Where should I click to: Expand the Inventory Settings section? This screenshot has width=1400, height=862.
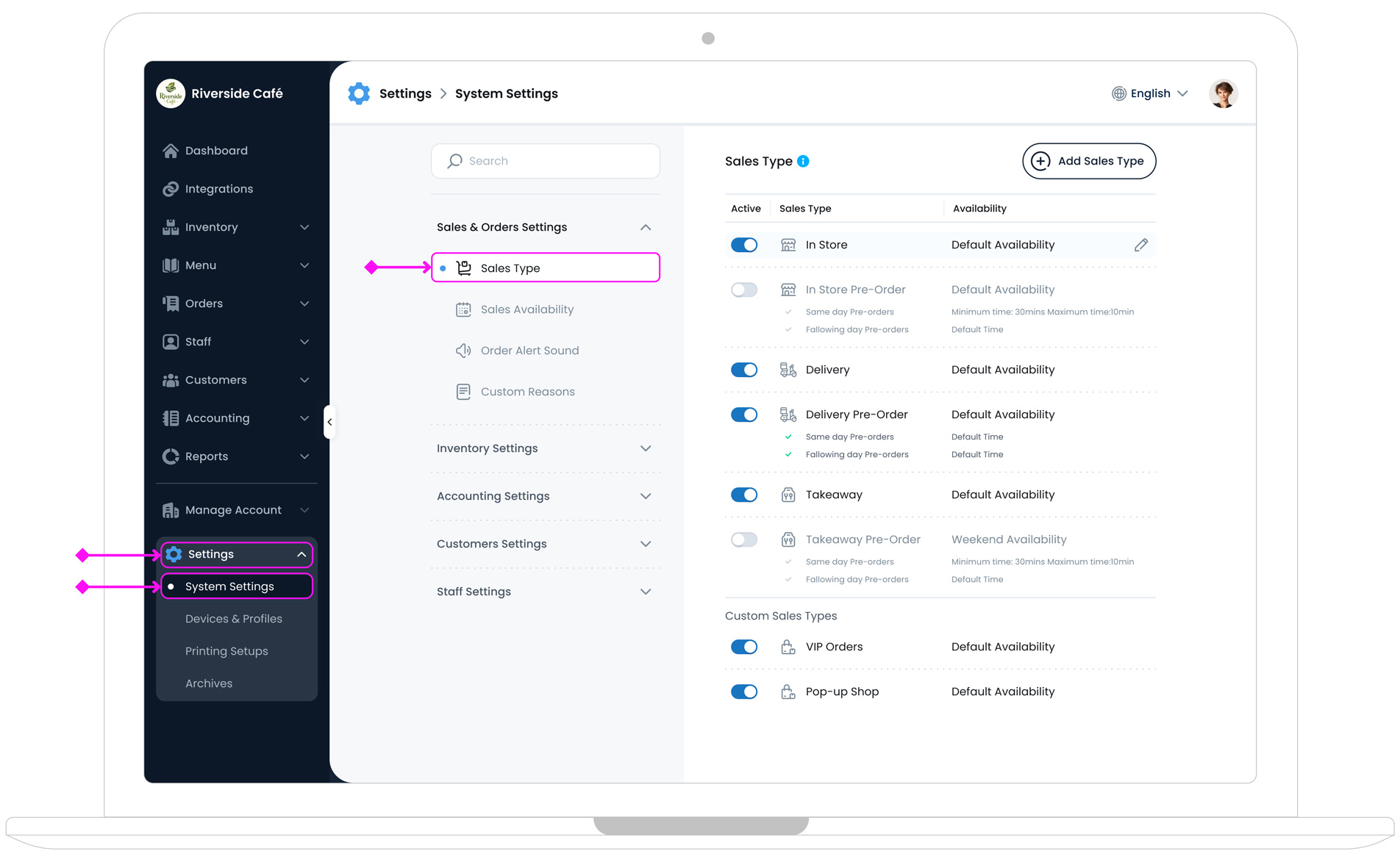[x=646, y=448]
